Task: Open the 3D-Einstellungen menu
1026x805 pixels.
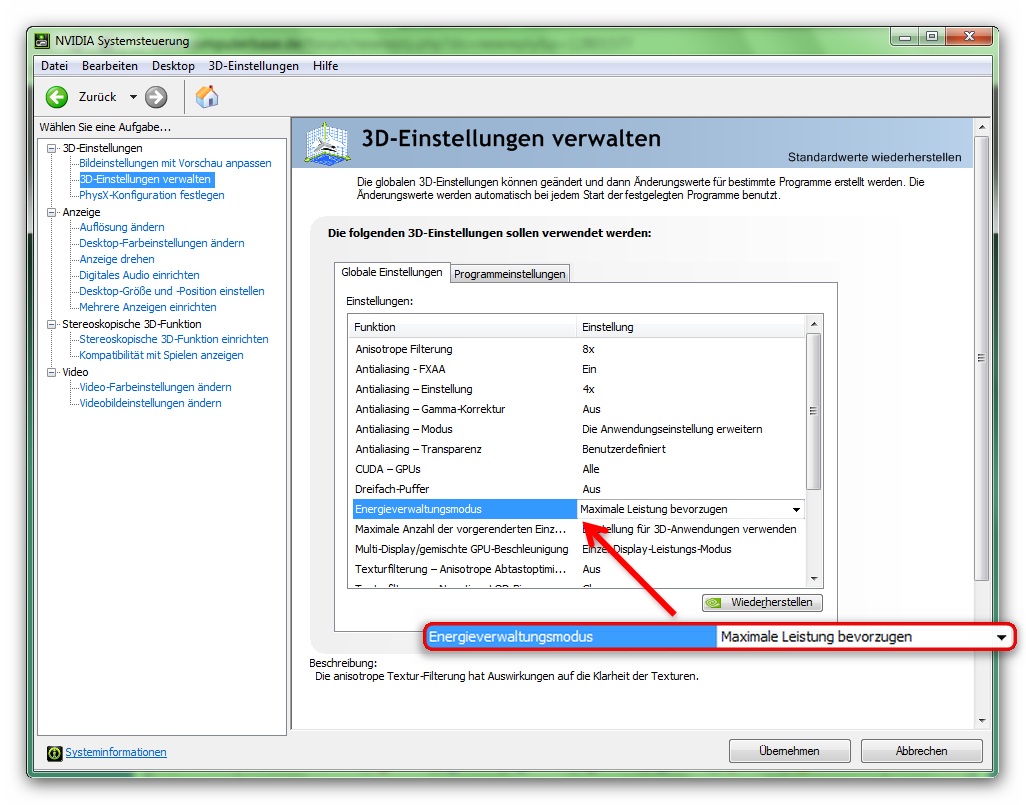Action: coord(254,66)
